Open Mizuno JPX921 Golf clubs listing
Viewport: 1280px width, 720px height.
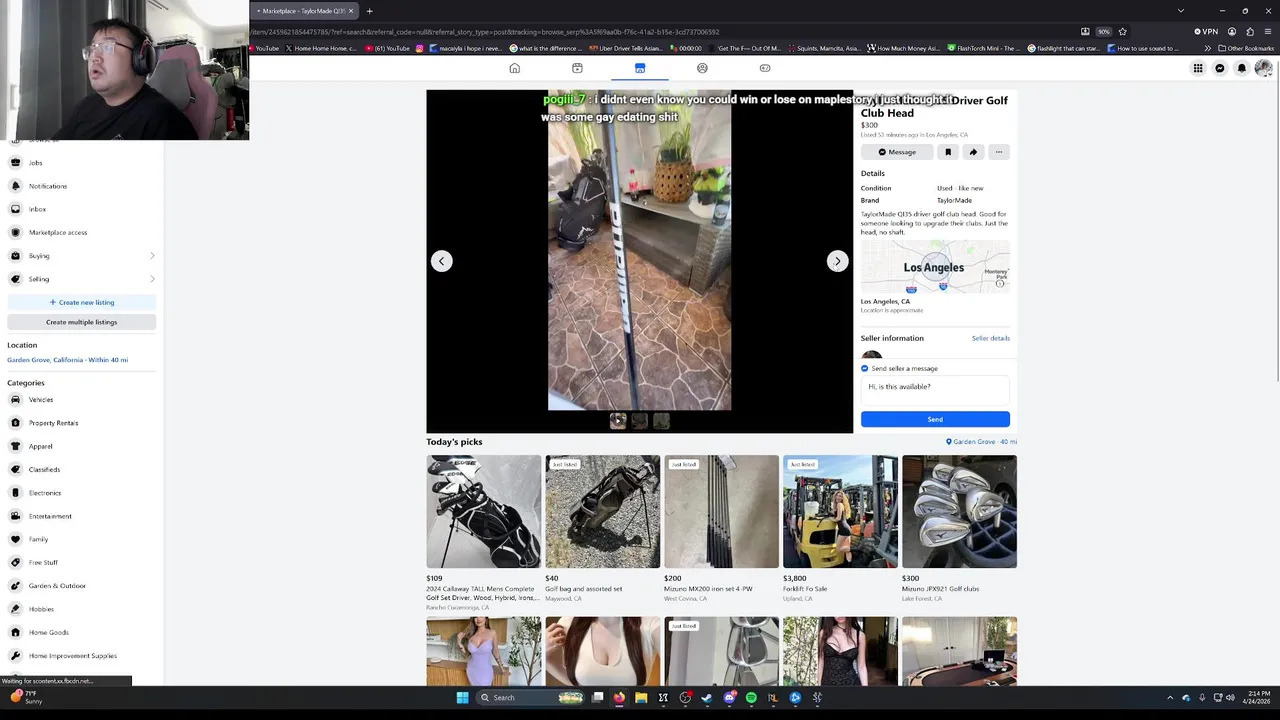959,529
